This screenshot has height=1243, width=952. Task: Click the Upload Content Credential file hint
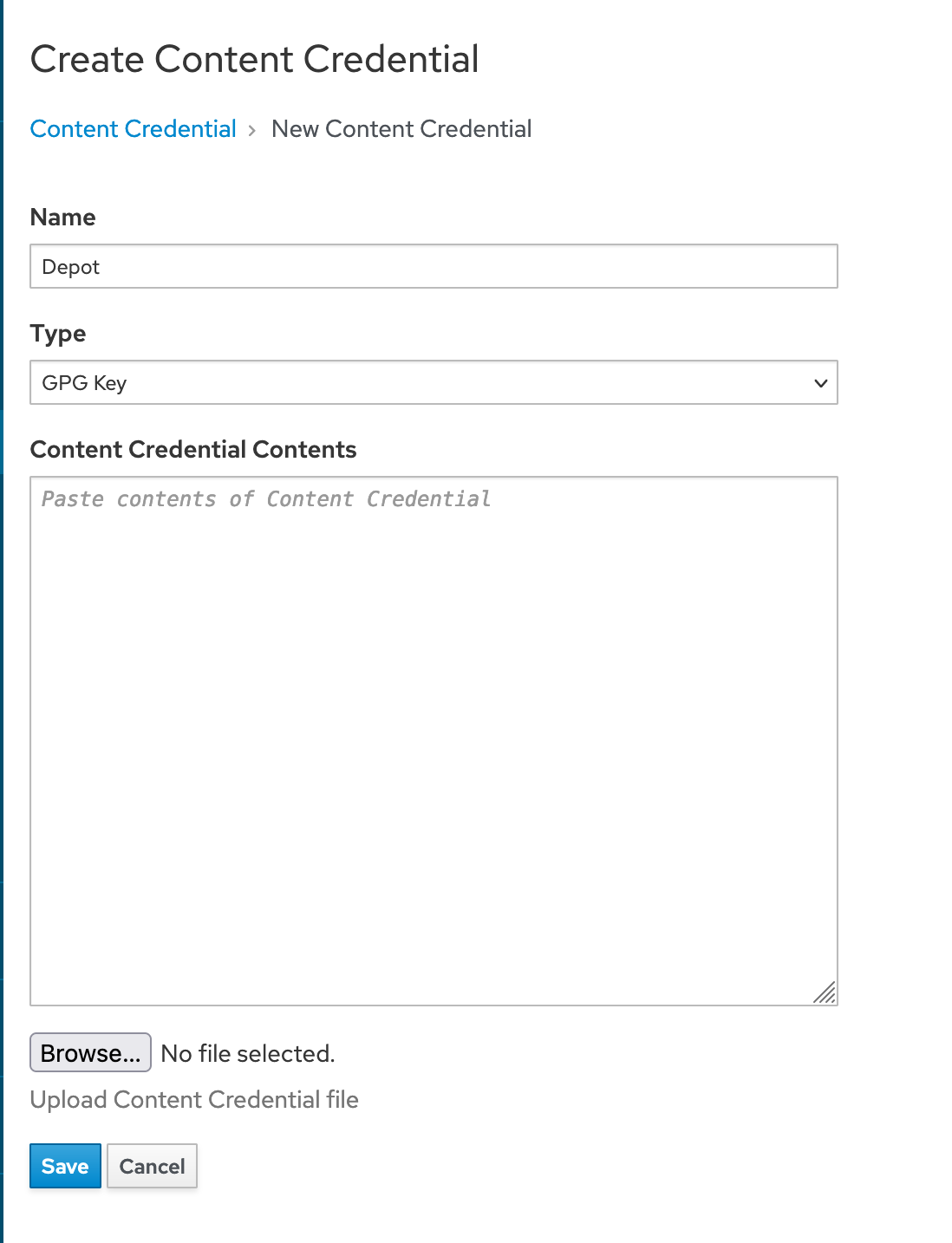point(194,1100)
